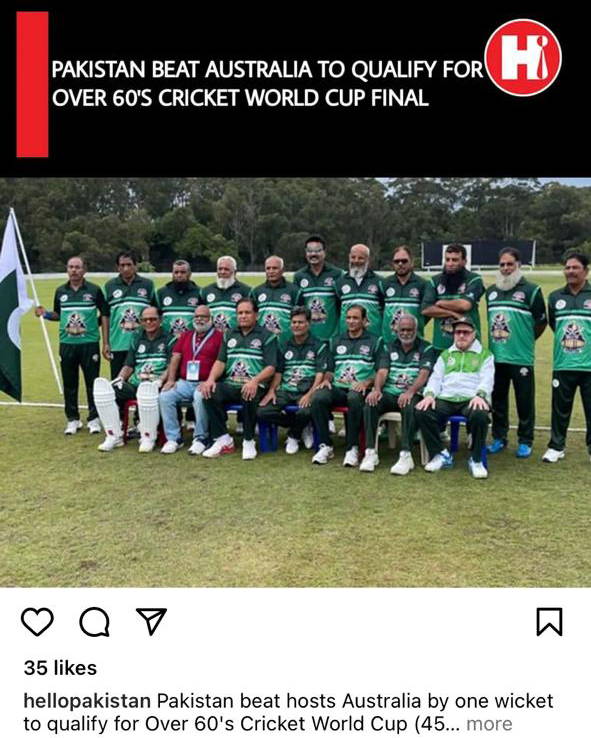
Task: Open the hellopakistan profile from the caption
Action: pos(87,701)
